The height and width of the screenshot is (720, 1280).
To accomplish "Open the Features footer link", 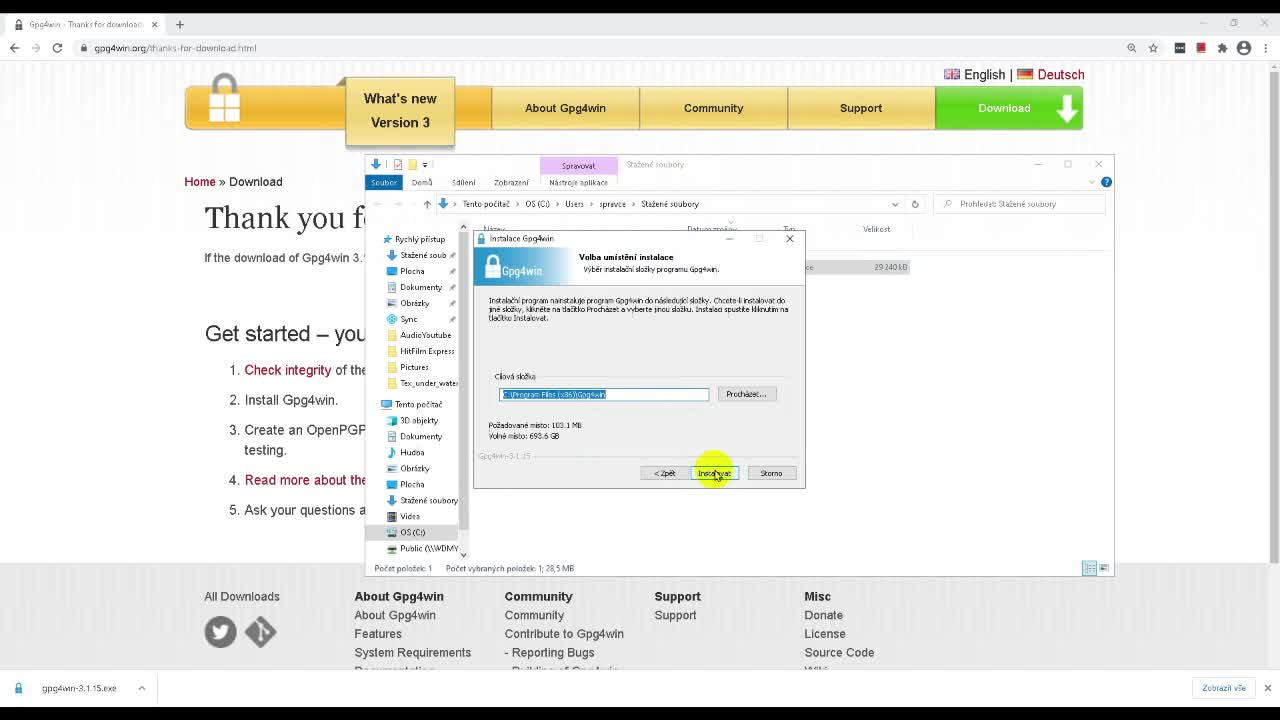I will pyautogui.click(x=378, y=634).
